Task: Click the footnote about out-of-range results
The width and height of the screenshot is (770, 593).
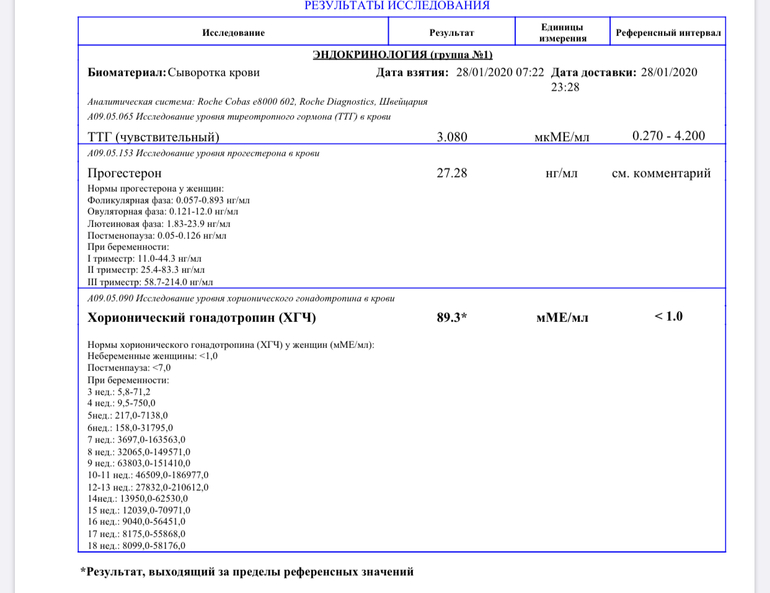Action: (247, 572)
